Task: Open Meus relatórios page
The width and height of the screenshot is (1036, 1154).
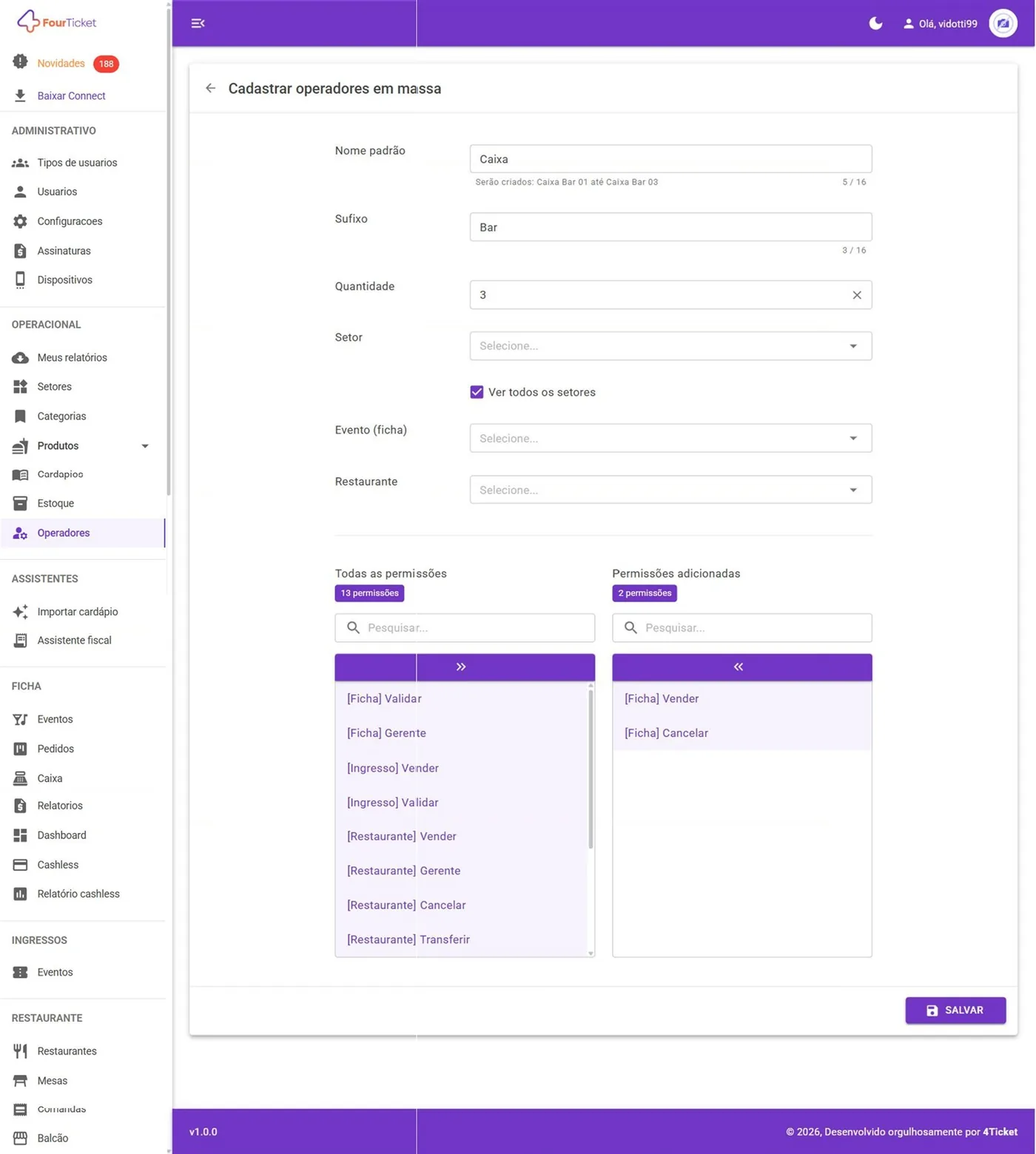Action: [72, 357]
